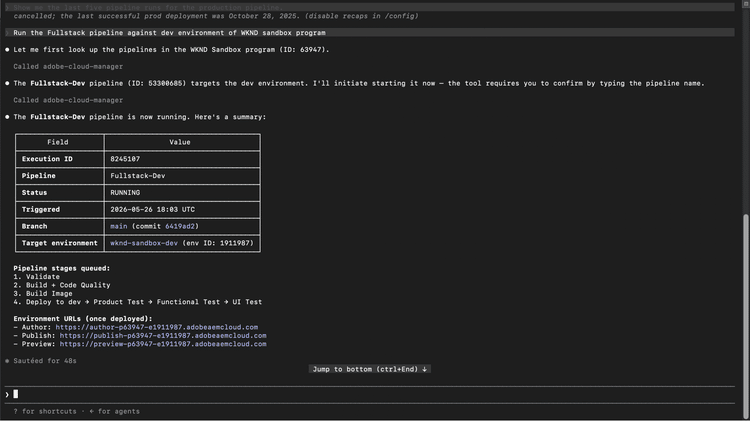The image size is (750, 421).
Task: Click Jump to bottom button
Action: point(370,369)
